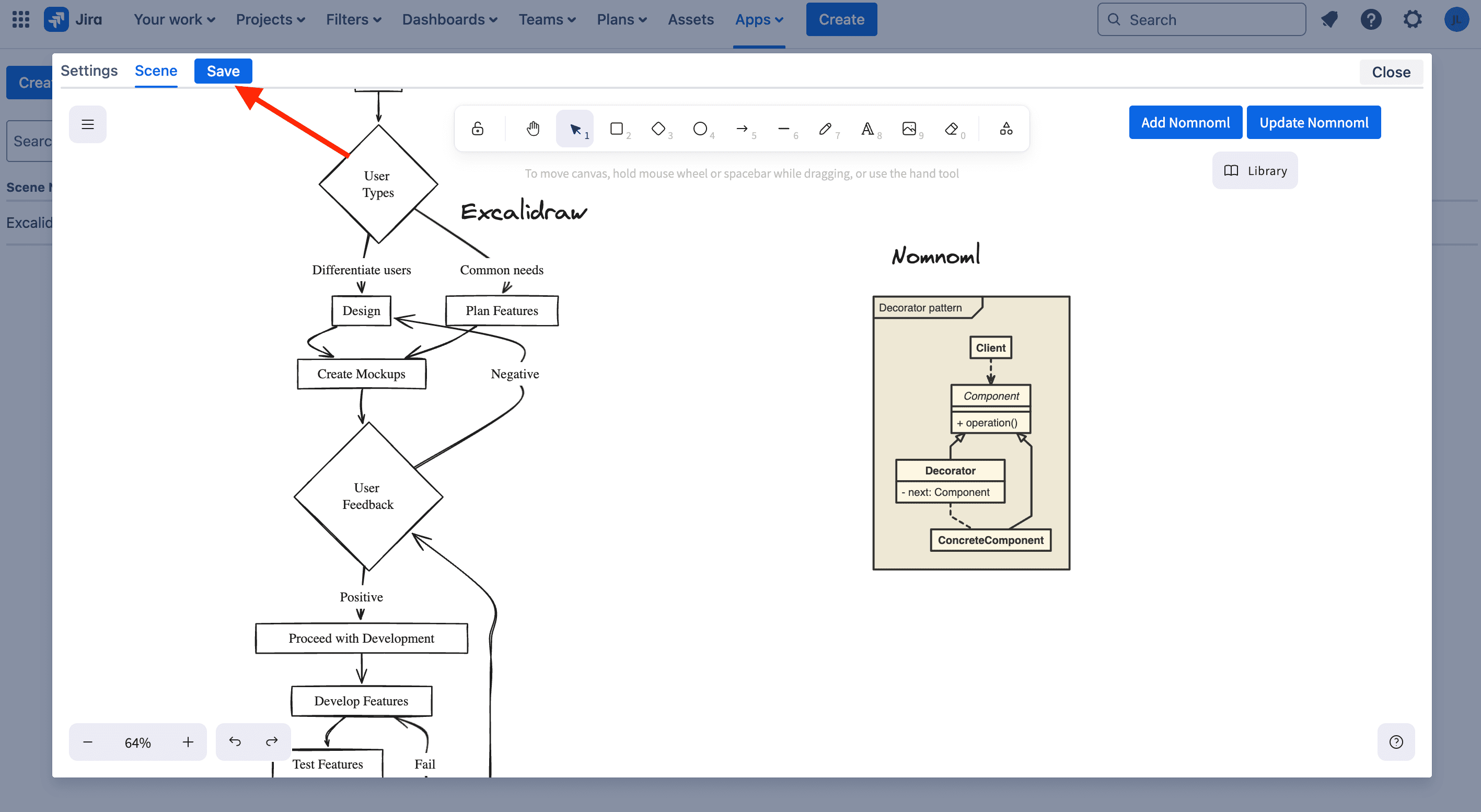Undo the last canvas action
Viewport: 1481px width, 812px height.
235,742
